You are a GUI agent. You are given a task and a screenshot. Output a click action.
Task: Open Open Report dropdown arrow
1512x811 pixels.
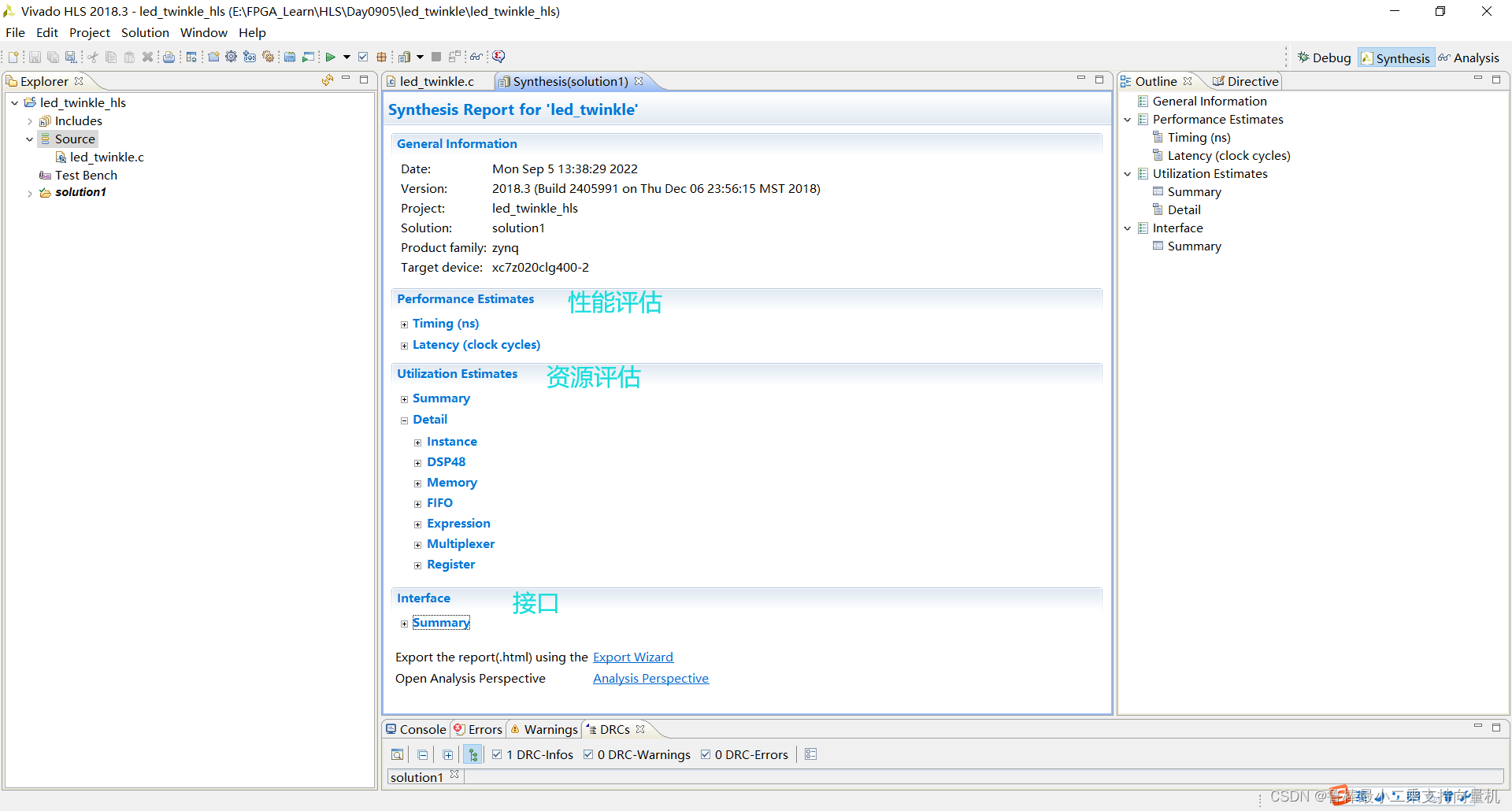(x=420, y=57)
